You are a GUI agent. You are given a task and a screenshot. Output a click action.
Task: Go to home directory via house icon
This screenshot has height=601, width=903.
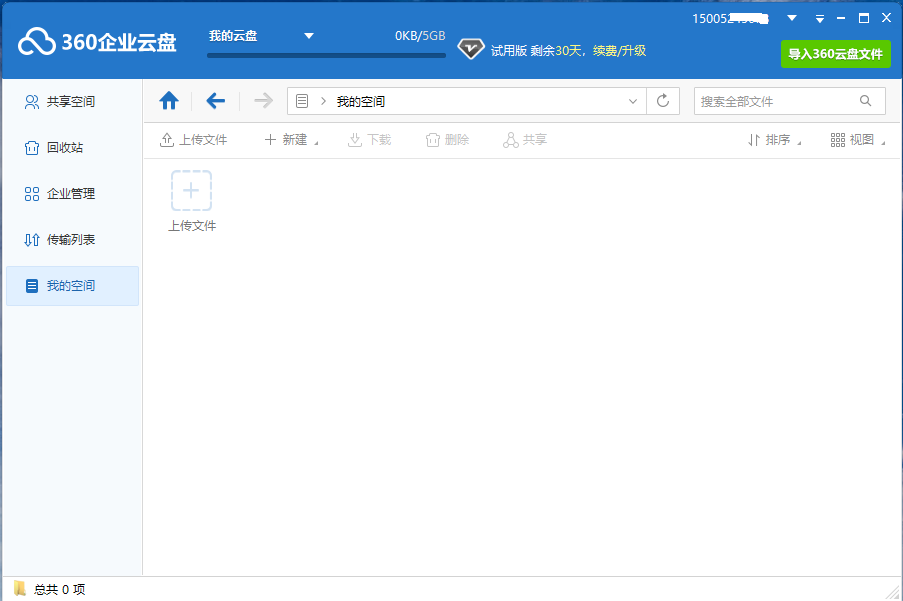(x=169, y=101)
